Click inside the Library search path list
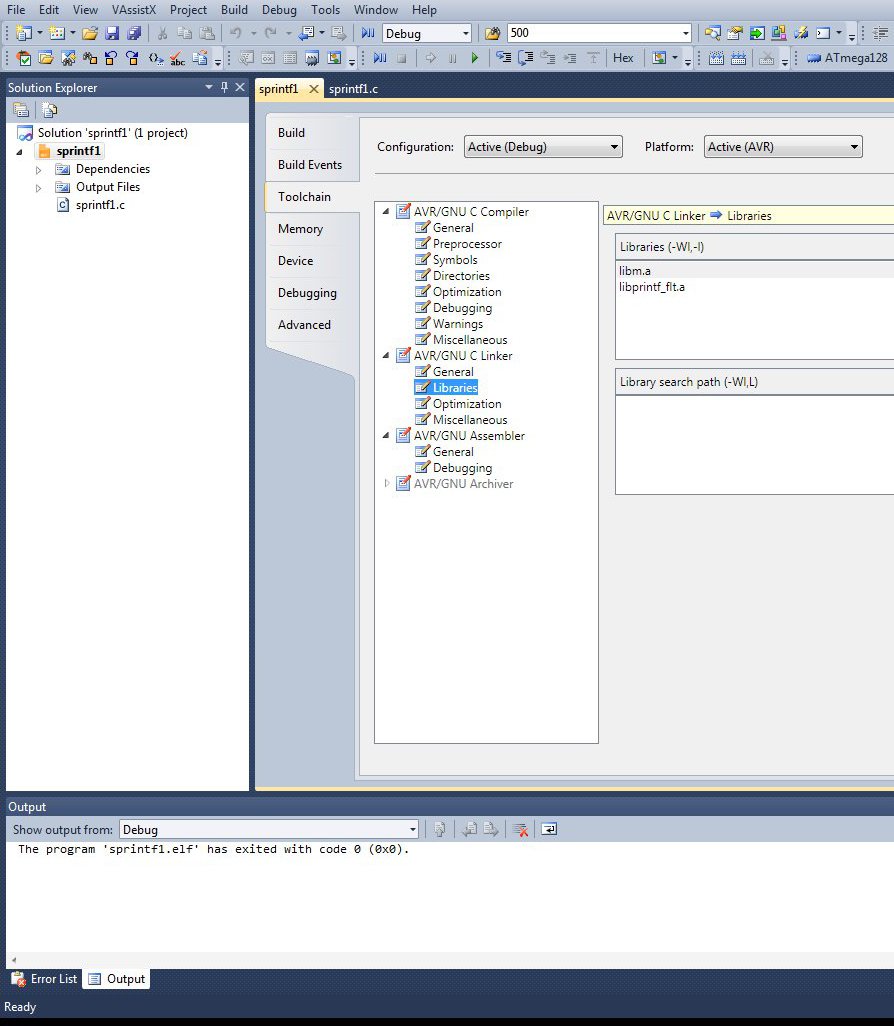Image resolution: width=894 pixels, height=1026 pixels. [x=755, y=445]
